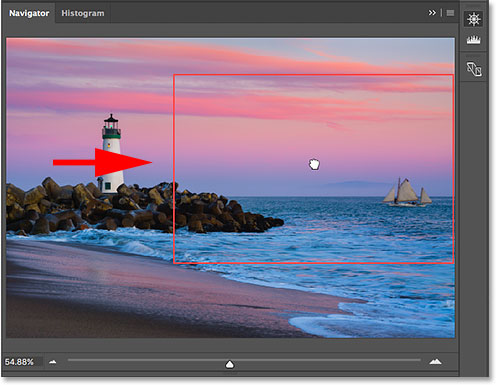Click the sailboat in the Navigator preview
Viewport: 497px width, 386px height.
coord(407,192)
